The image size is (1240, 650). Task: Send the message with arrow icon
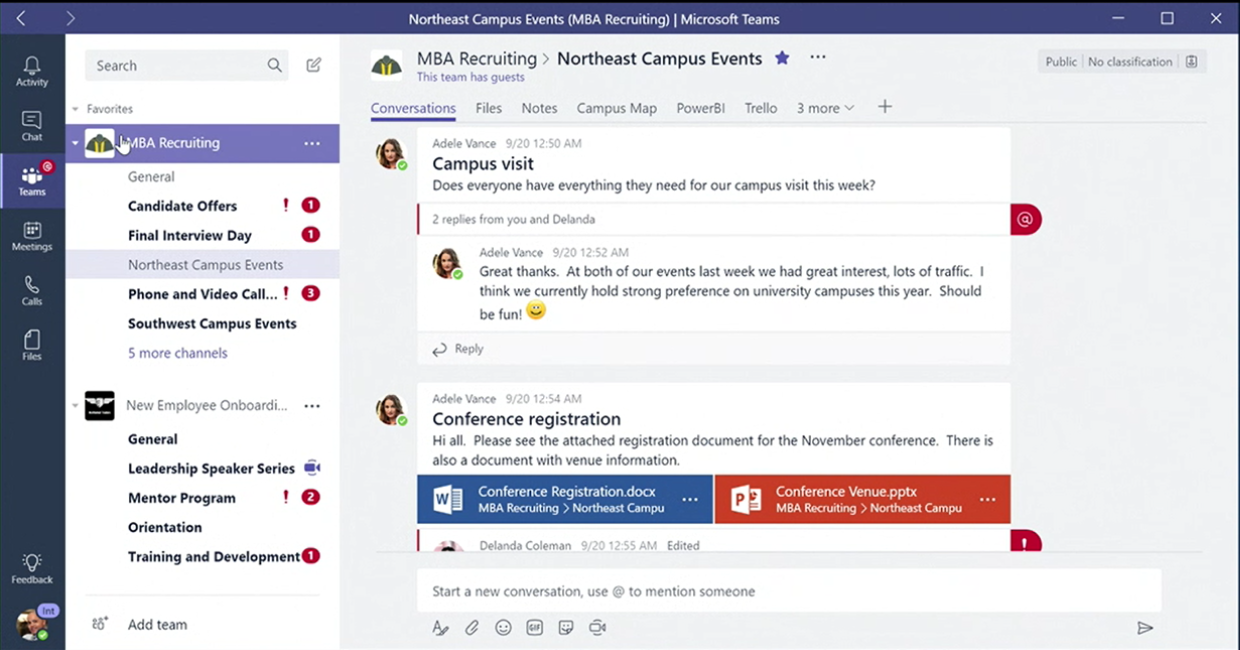pos(1145,628)
